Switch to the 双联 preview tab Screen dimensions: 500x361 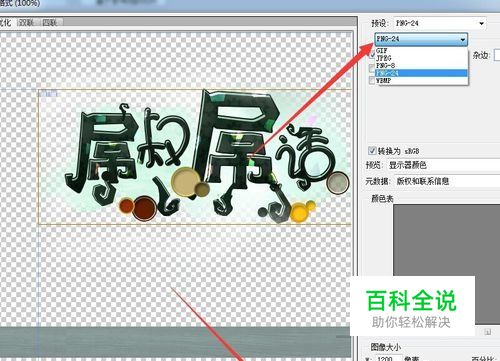tap(26, 22)
